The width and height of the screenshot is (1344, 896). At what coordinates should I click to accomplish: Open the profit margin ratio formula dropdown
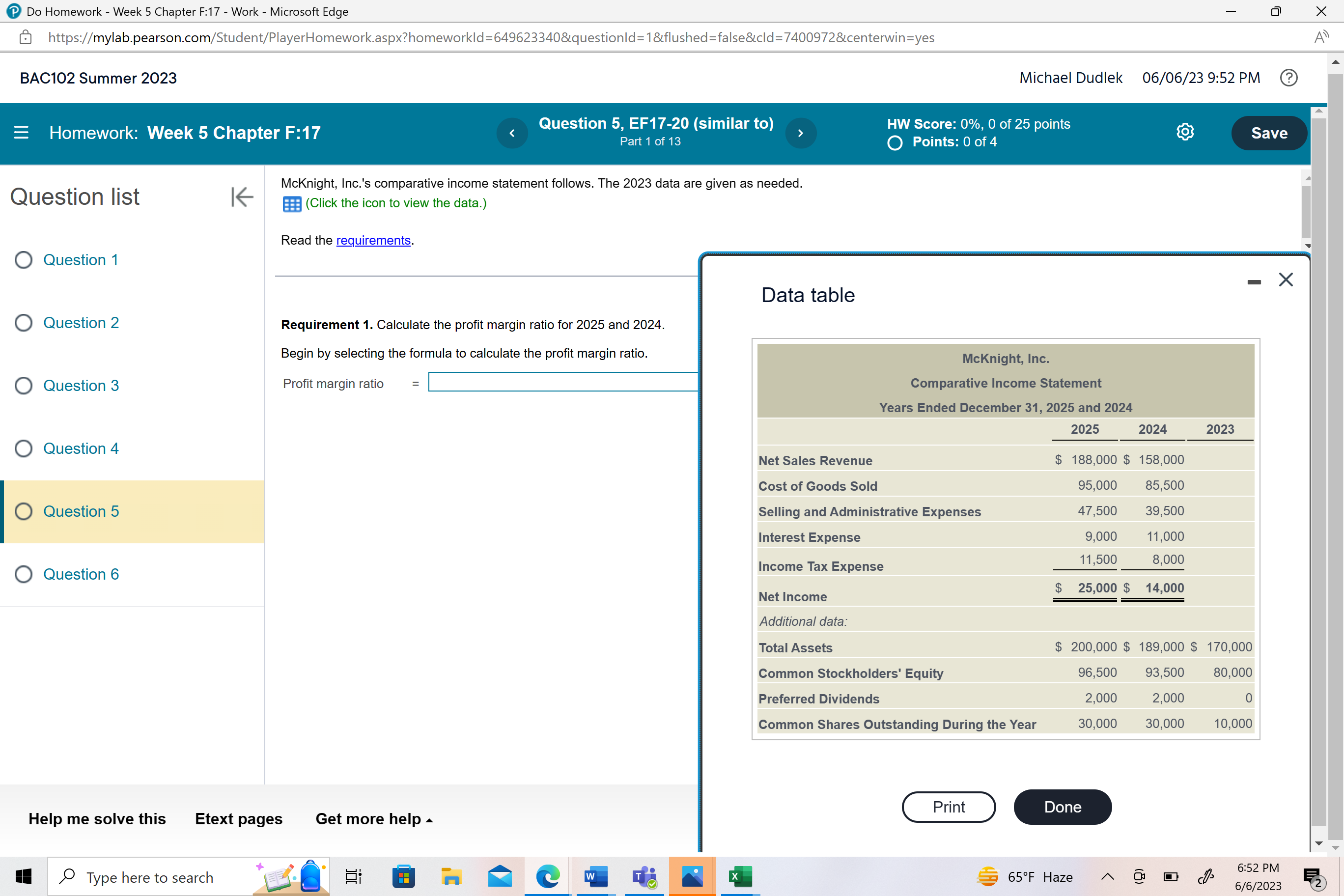[562, 382]
